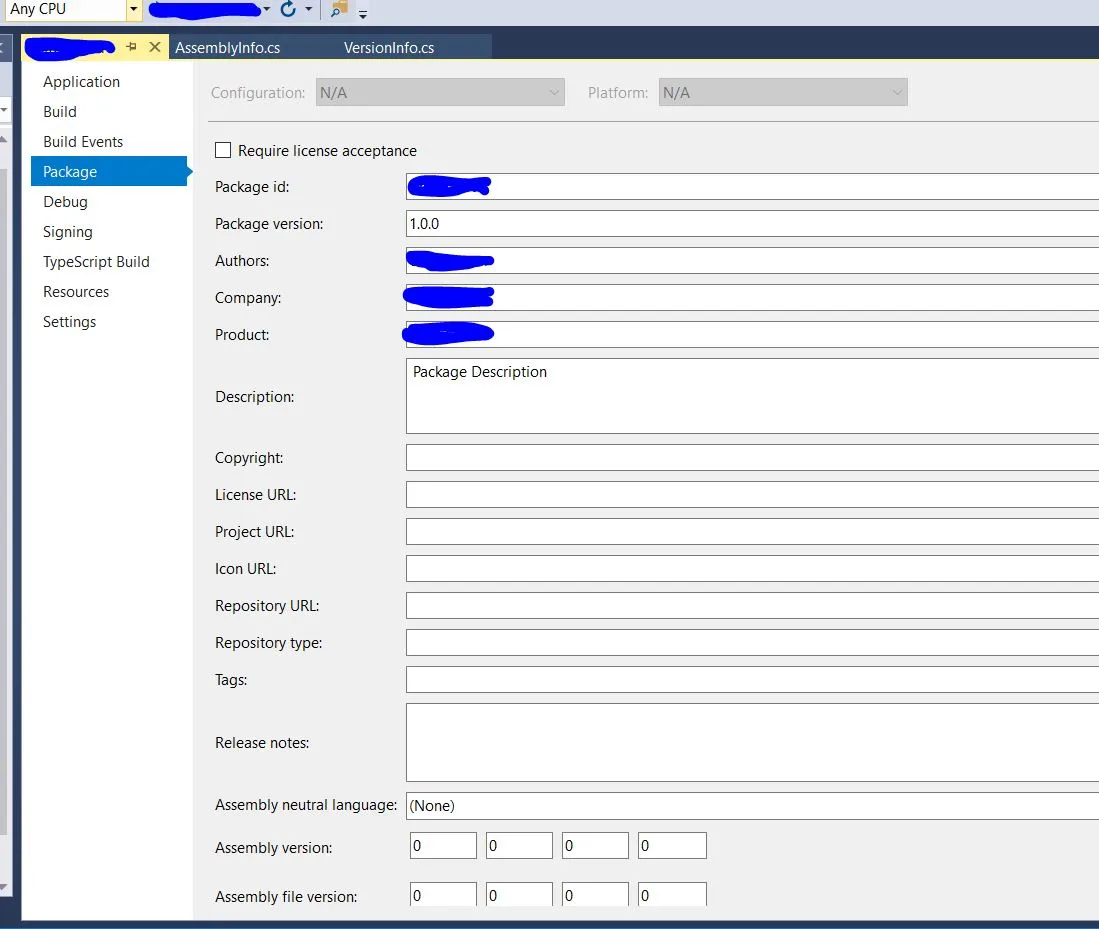1099x929 pixels.
Task: Click the Company input field
Action: 752,298
